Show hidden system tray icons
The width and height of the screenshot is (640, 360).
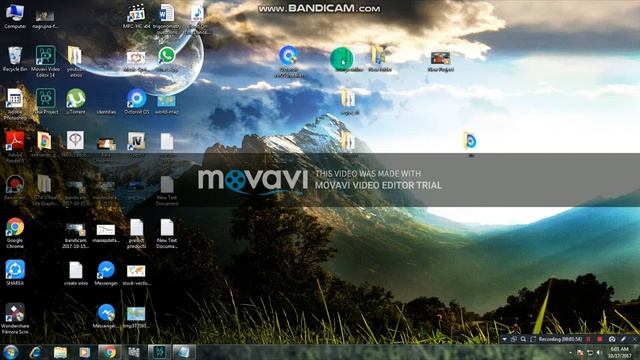point(570,353)
